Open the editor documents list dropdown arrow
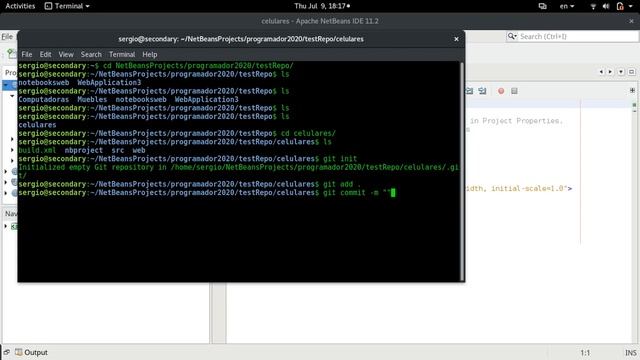The height and width of the screenshot is (360, 640). pyautogui.click(x=621, y=72)
